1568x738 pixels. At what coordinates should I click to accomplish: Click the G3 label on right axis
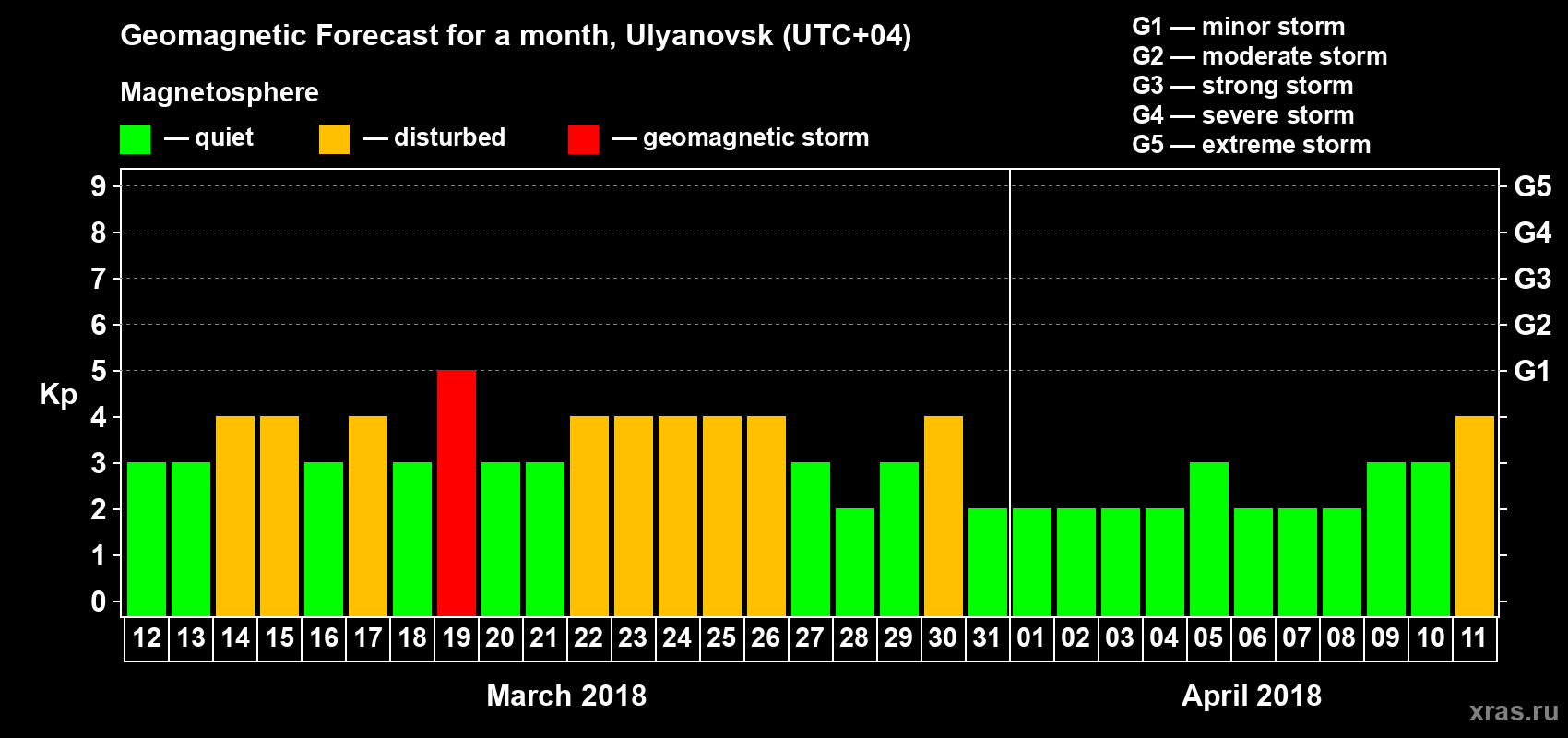(1532, 279)
